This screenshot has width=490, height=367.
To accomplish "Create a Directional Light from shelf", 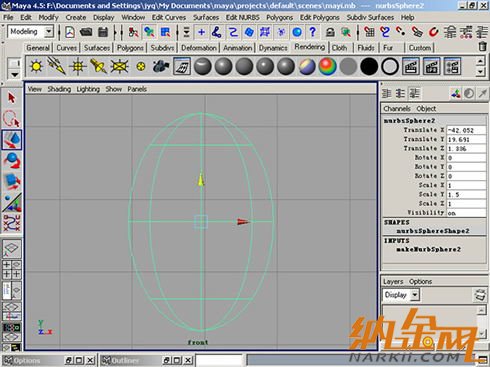I will pyautogui.click(x=57, y=66).
